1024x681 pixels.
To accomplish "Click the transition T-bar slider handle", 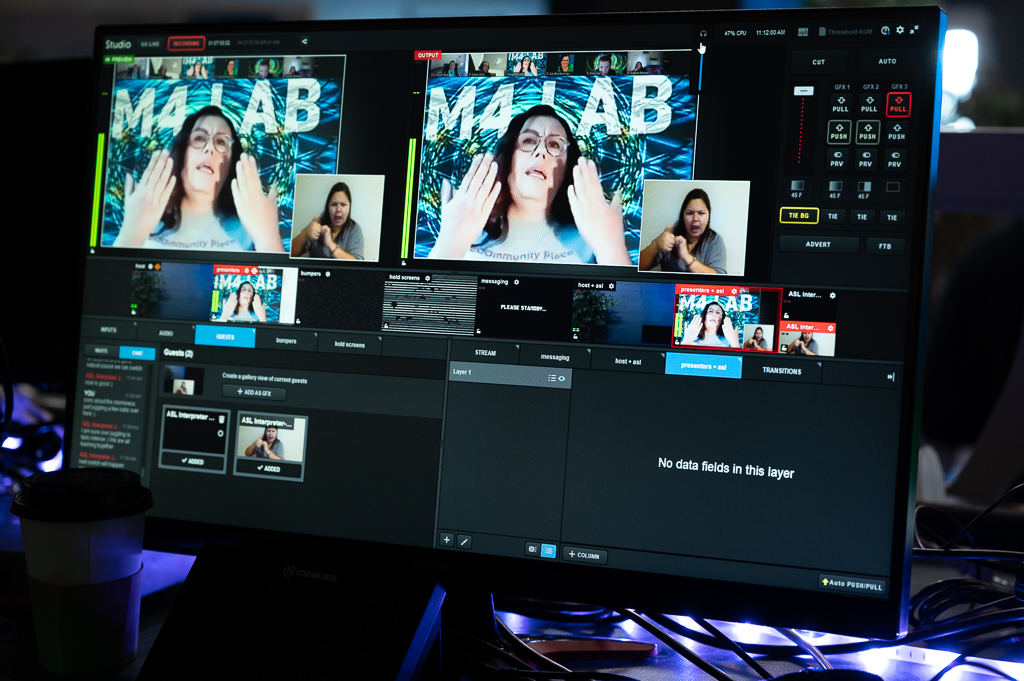I will click(x=803, y=91).
